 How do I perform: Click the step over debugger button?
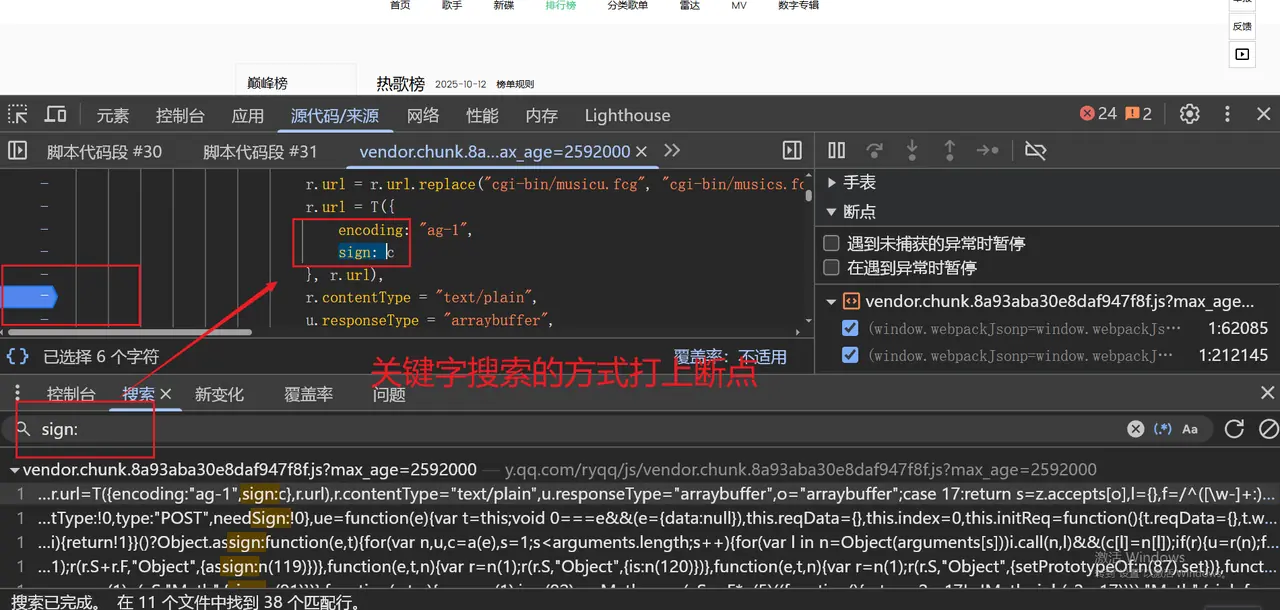click(x=875, y=151)
